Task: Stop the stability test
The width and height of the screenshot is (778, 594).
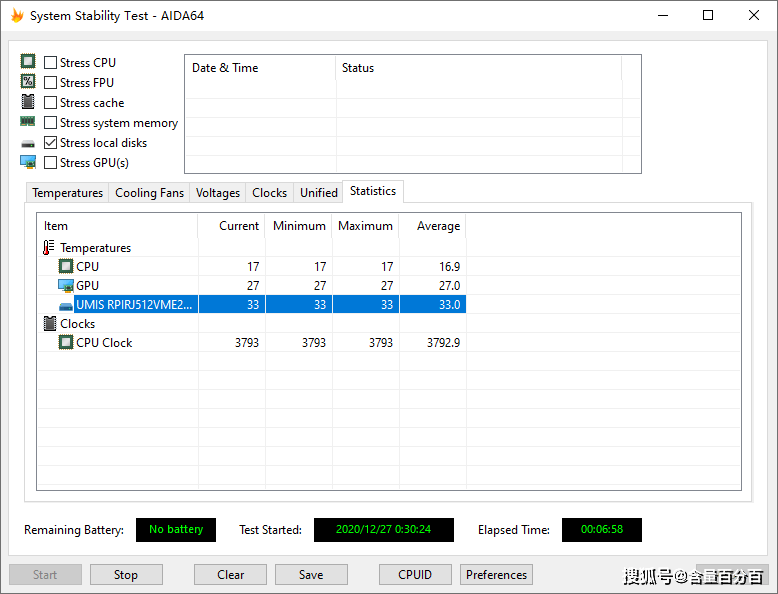Action: [126, 575]
